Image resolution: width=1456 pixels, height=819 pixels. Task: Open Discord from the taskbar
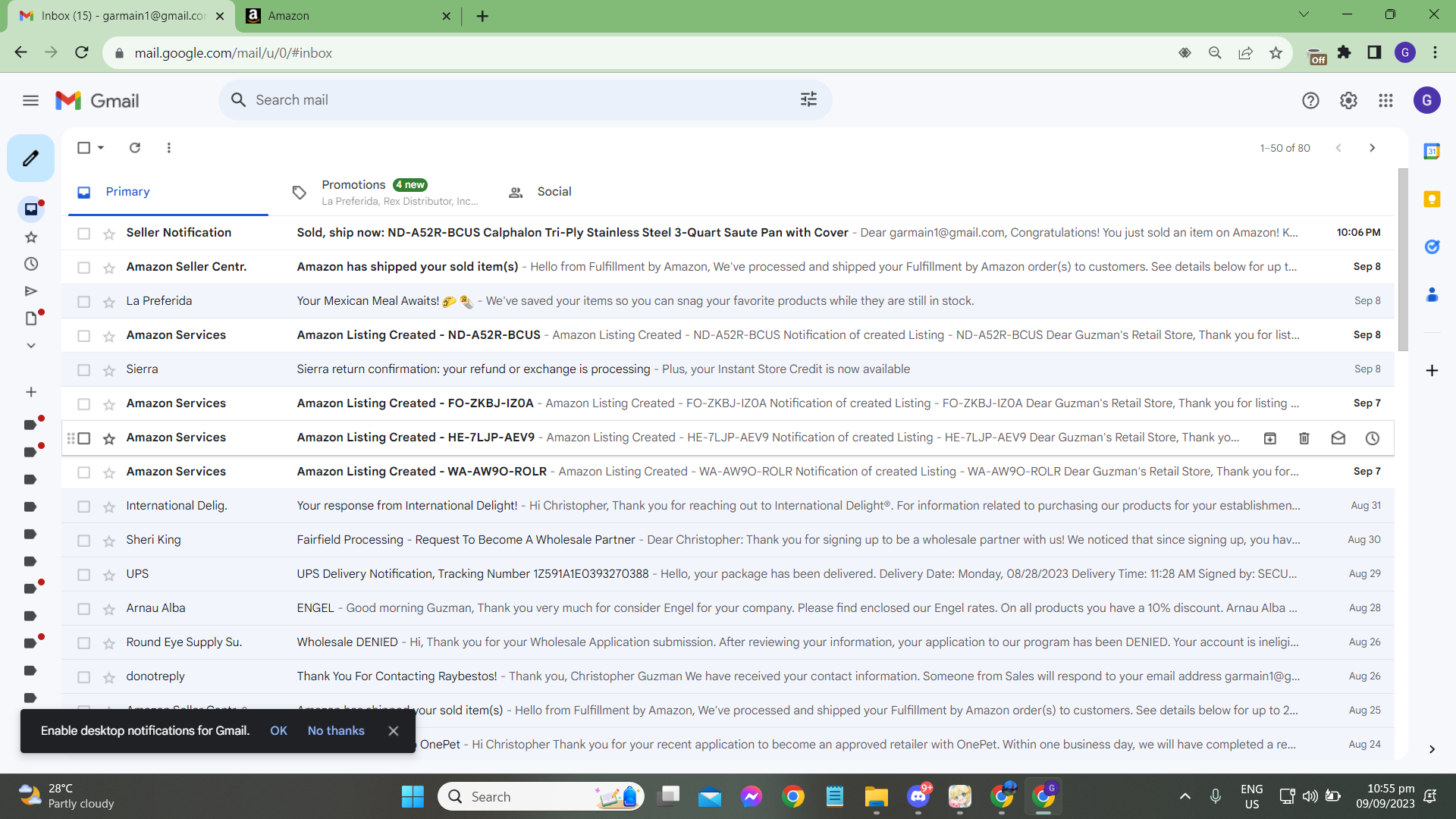(918, 796)
